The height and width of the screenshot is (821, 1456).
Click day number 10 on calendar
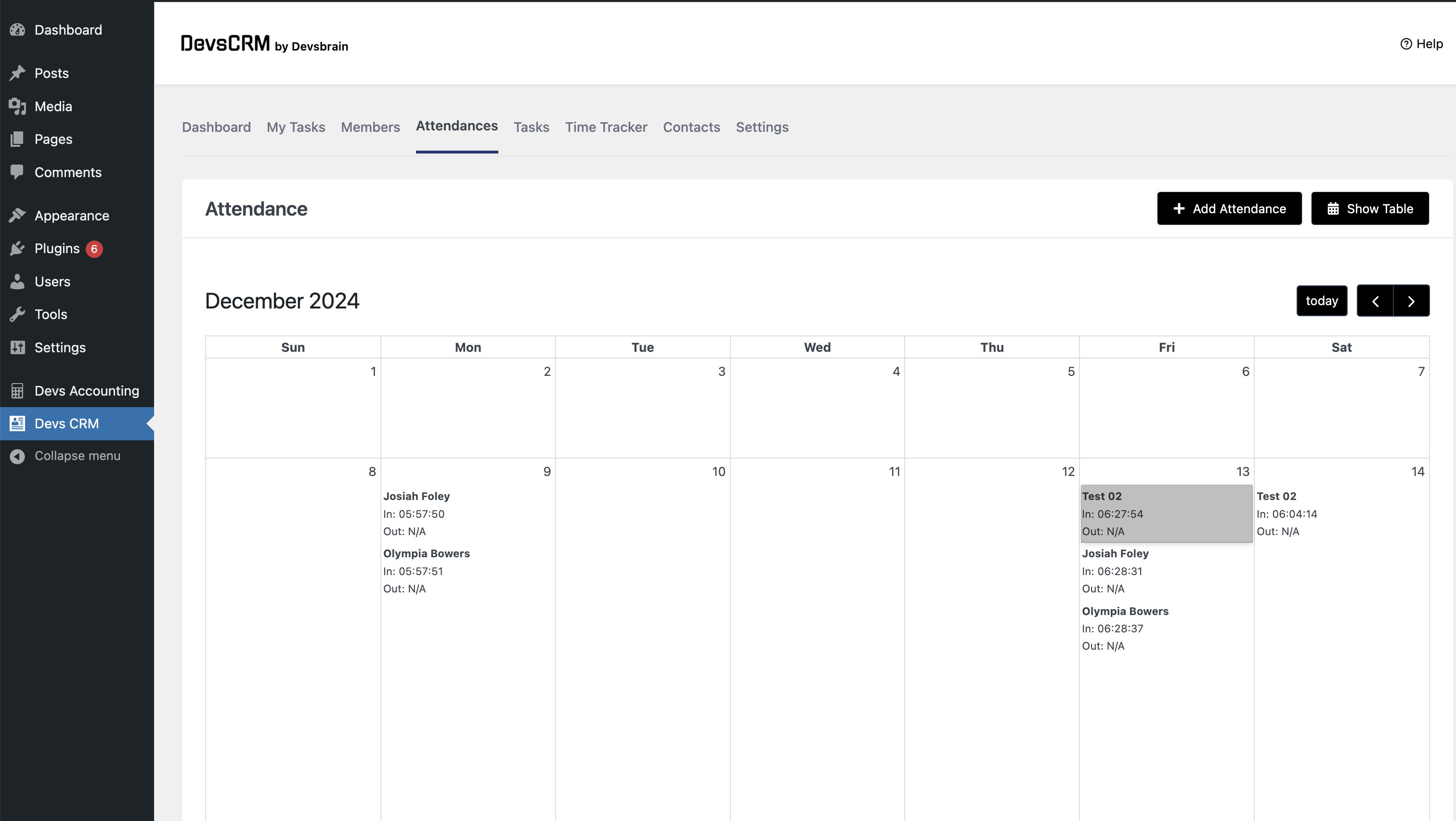[718, 472]
